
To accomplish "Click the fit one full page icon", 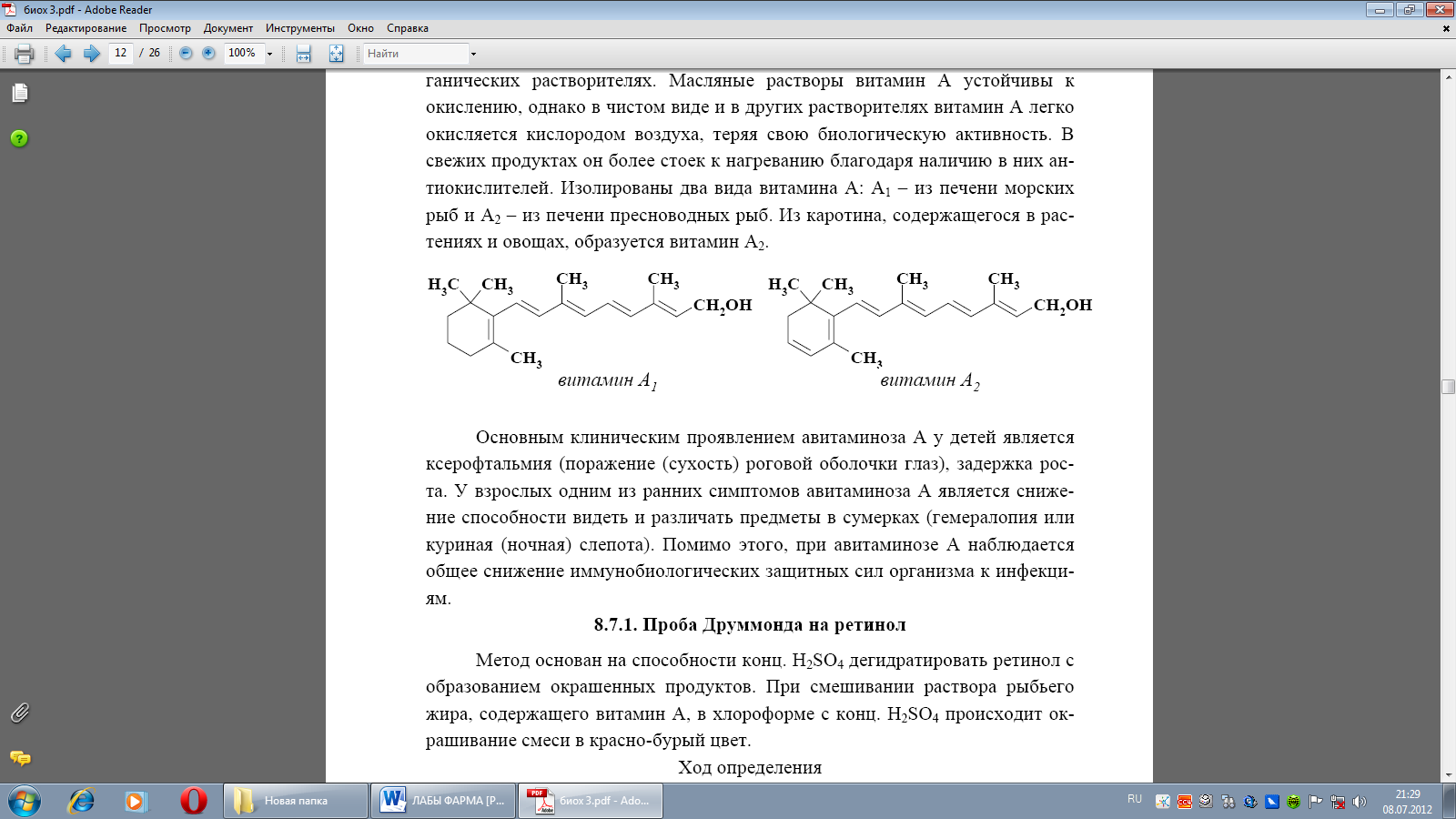I will coord(336,54).
